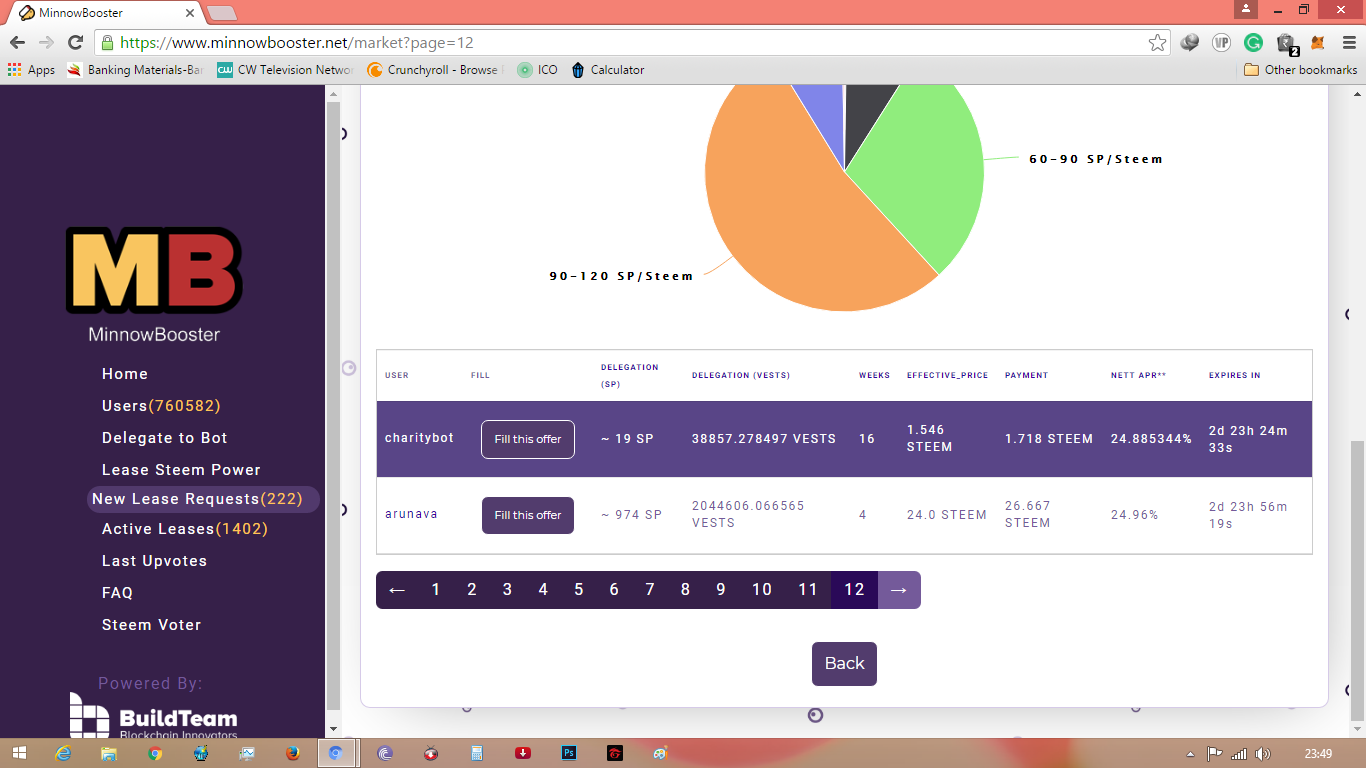Screen dimensions: 1366x768
Task: Click the Back button below pagination
Action: click(844, 664)
